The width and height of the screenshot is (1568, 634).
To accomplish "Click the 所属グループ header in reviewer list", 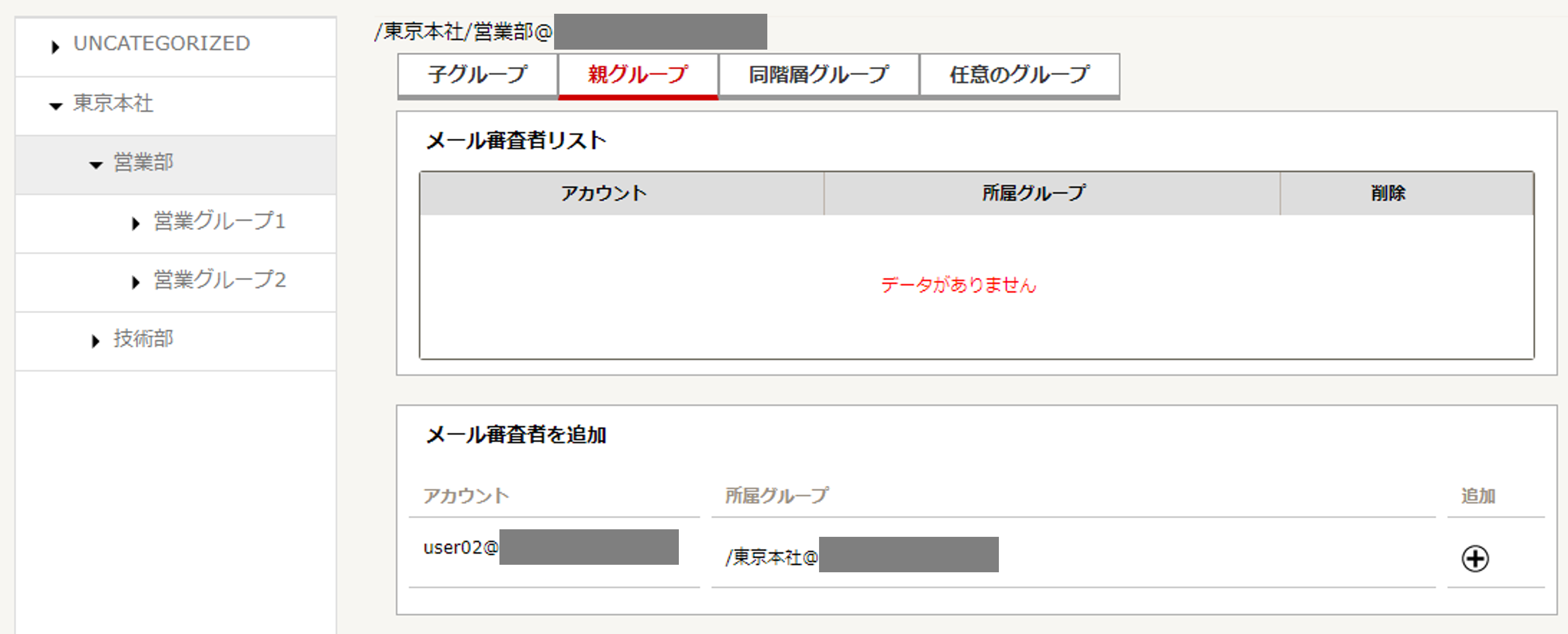I will pos(1052,194).
